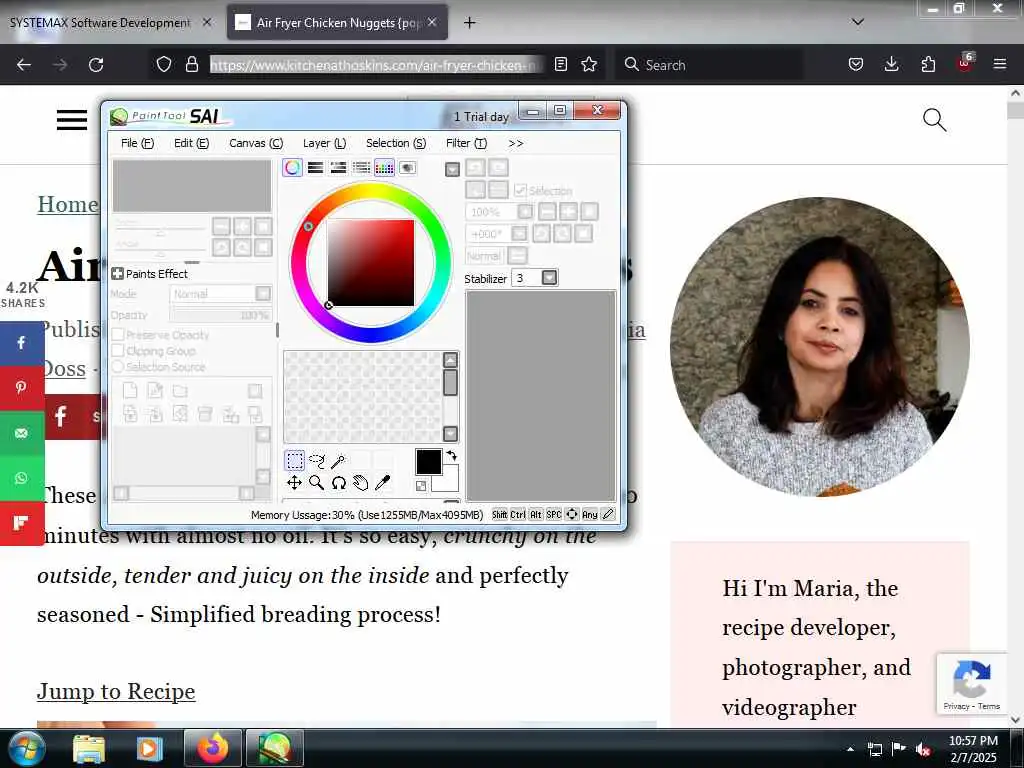Open the File menu in SAI
The width and height of the screenshot is (1024, 768).
coord(137,143)
